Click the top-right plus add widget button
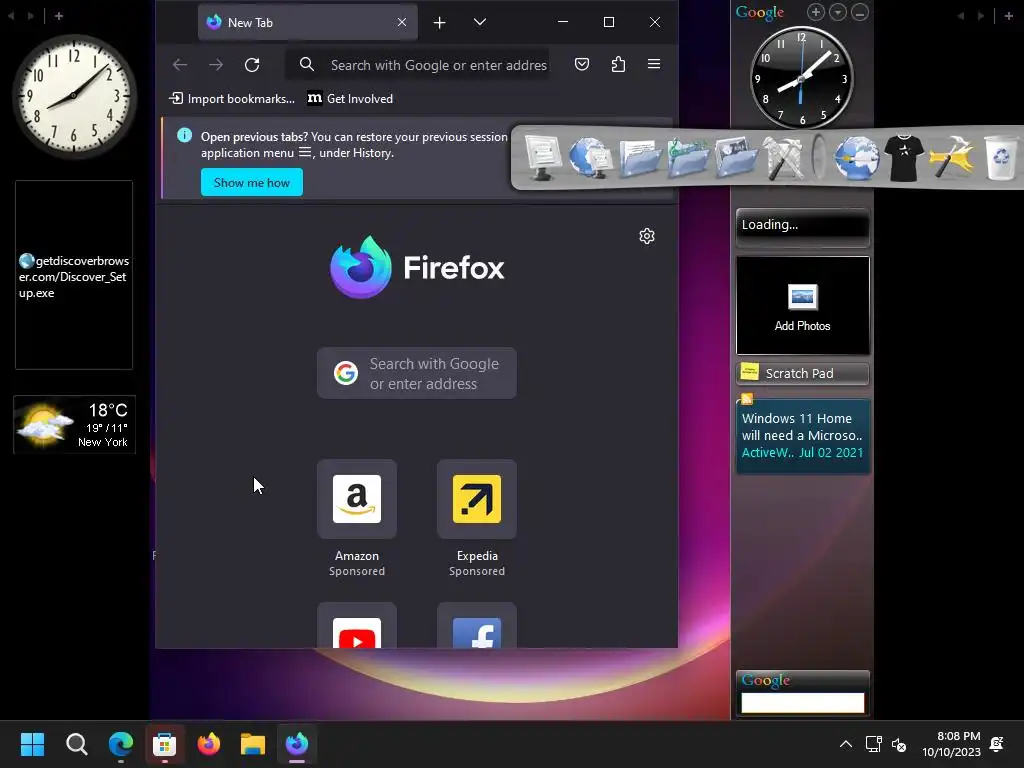 [1008, 16]
